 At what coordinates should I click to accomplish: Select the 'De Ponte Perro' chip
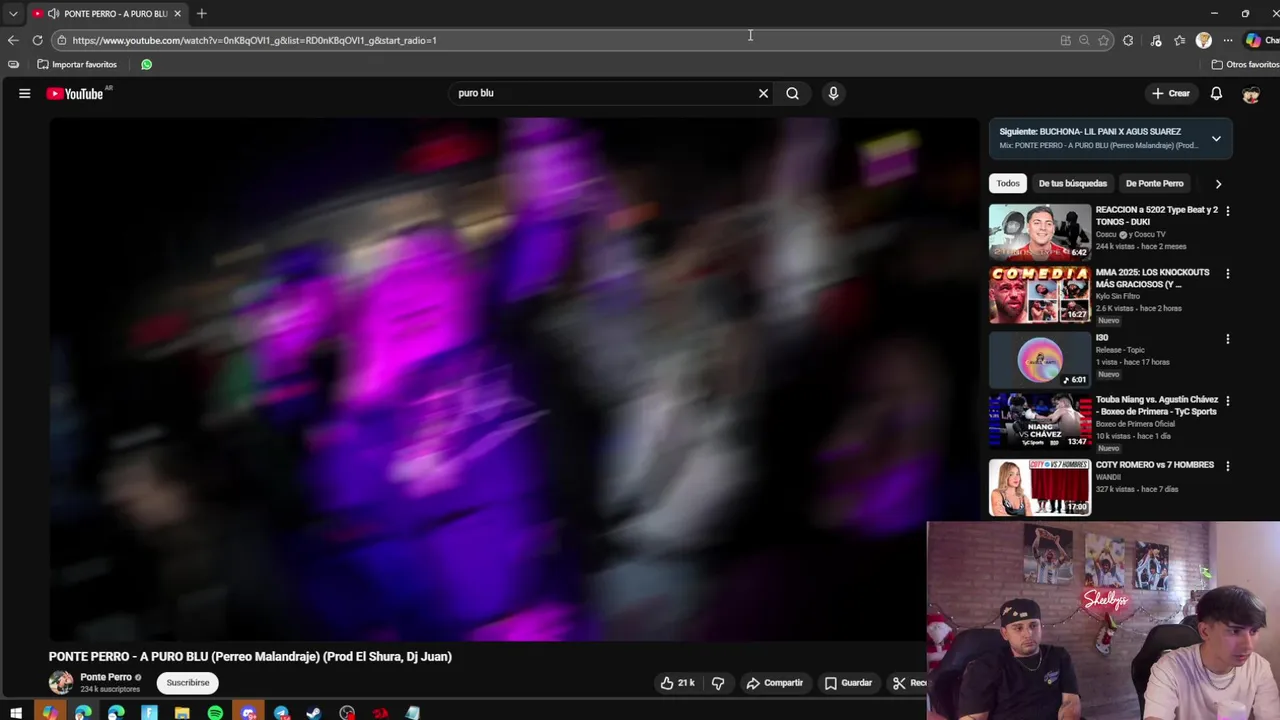(x=1154, y=183)
